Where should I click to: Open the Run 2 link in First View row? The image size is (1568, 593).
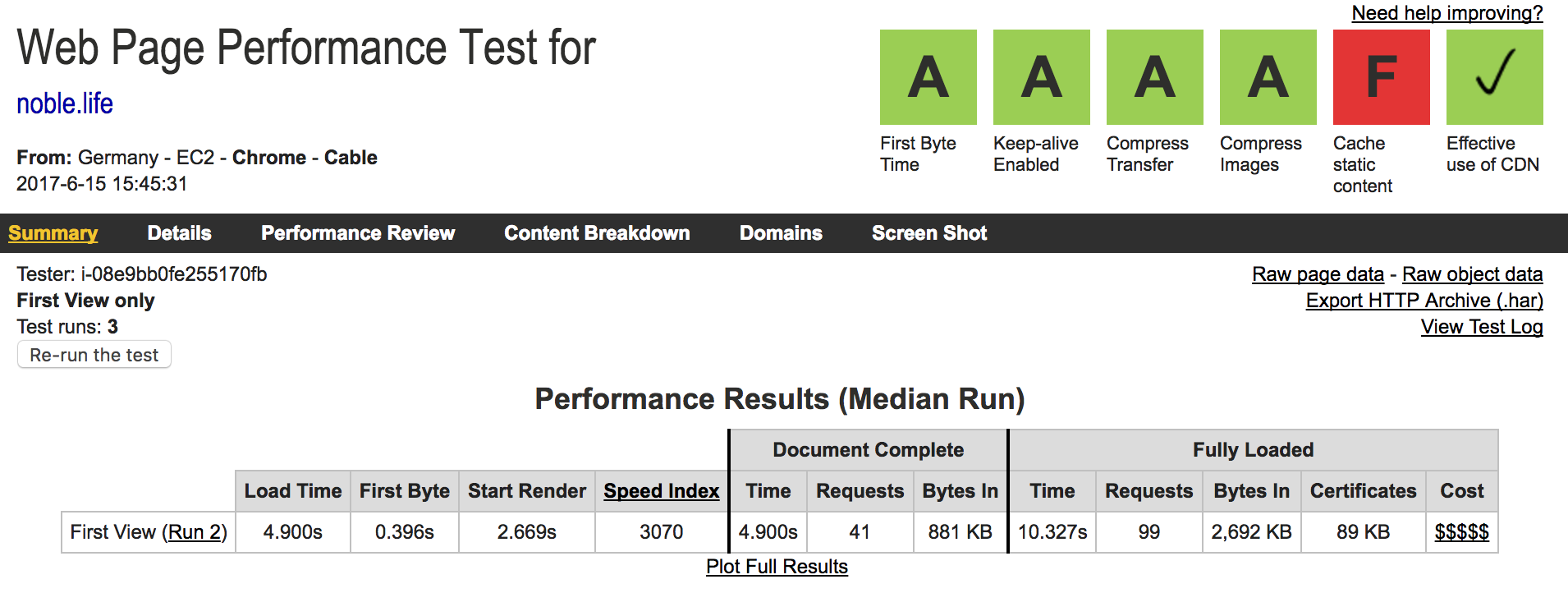pos(194,532)
